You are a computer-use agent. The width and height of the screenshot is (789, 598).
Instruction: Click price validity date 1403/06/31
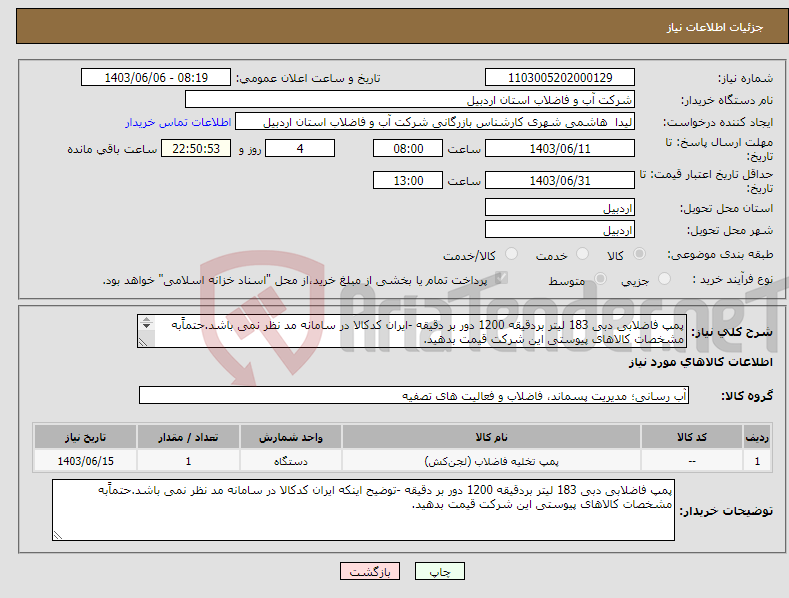point(560,180)
